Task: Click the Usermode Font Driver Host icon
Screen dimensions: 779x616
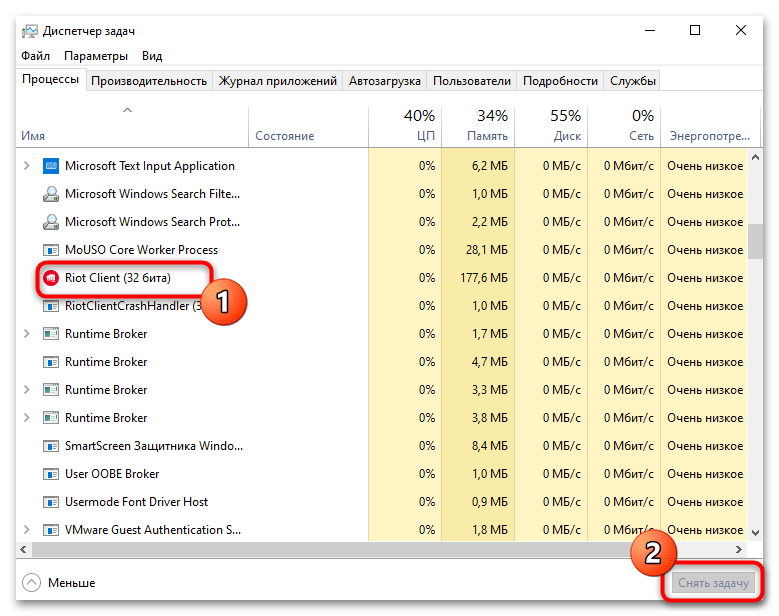Action: point(51,502)
